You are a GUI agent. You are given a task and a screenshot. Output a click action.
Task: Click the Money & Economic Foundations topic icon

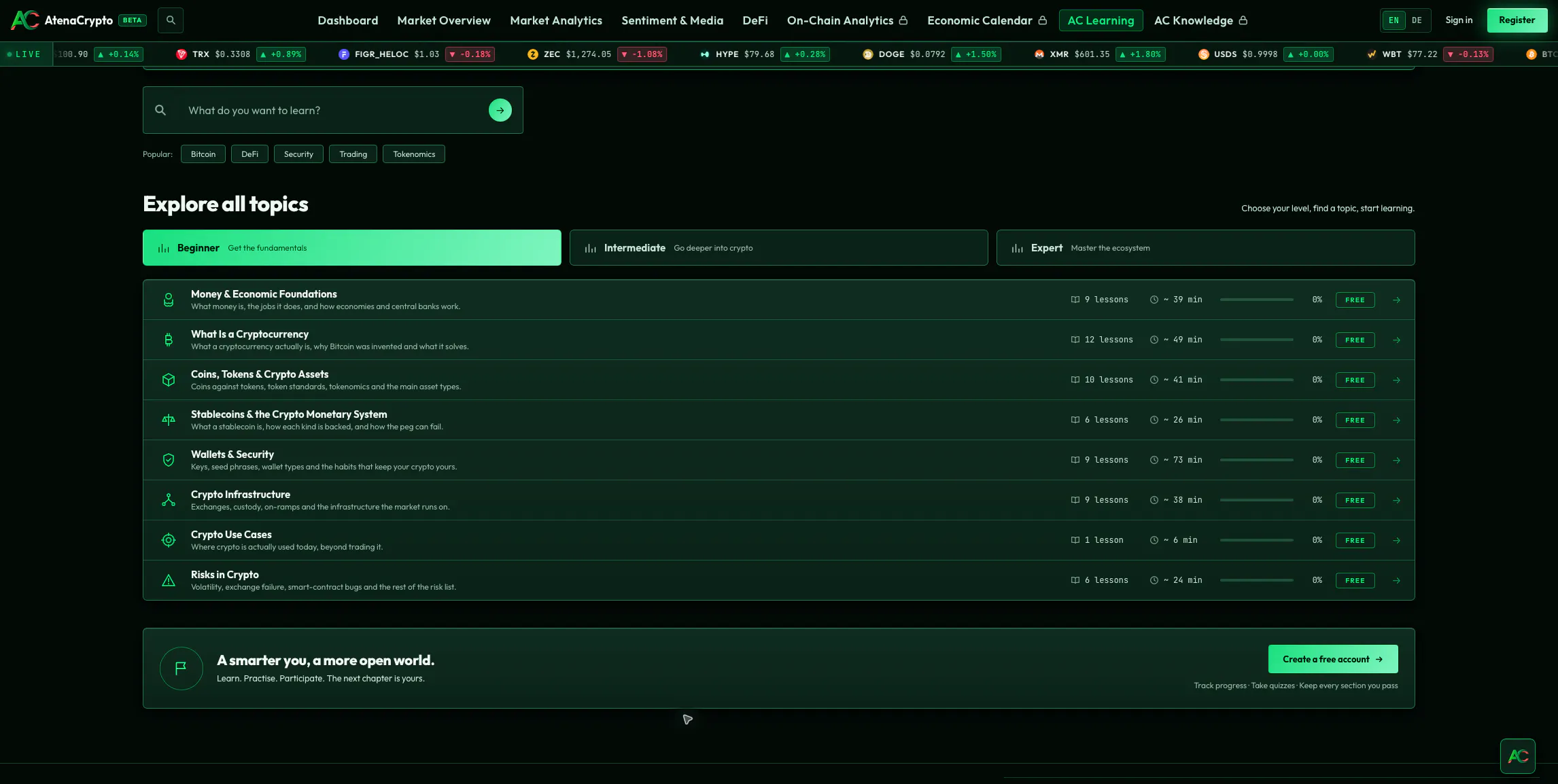coord(169,300)
